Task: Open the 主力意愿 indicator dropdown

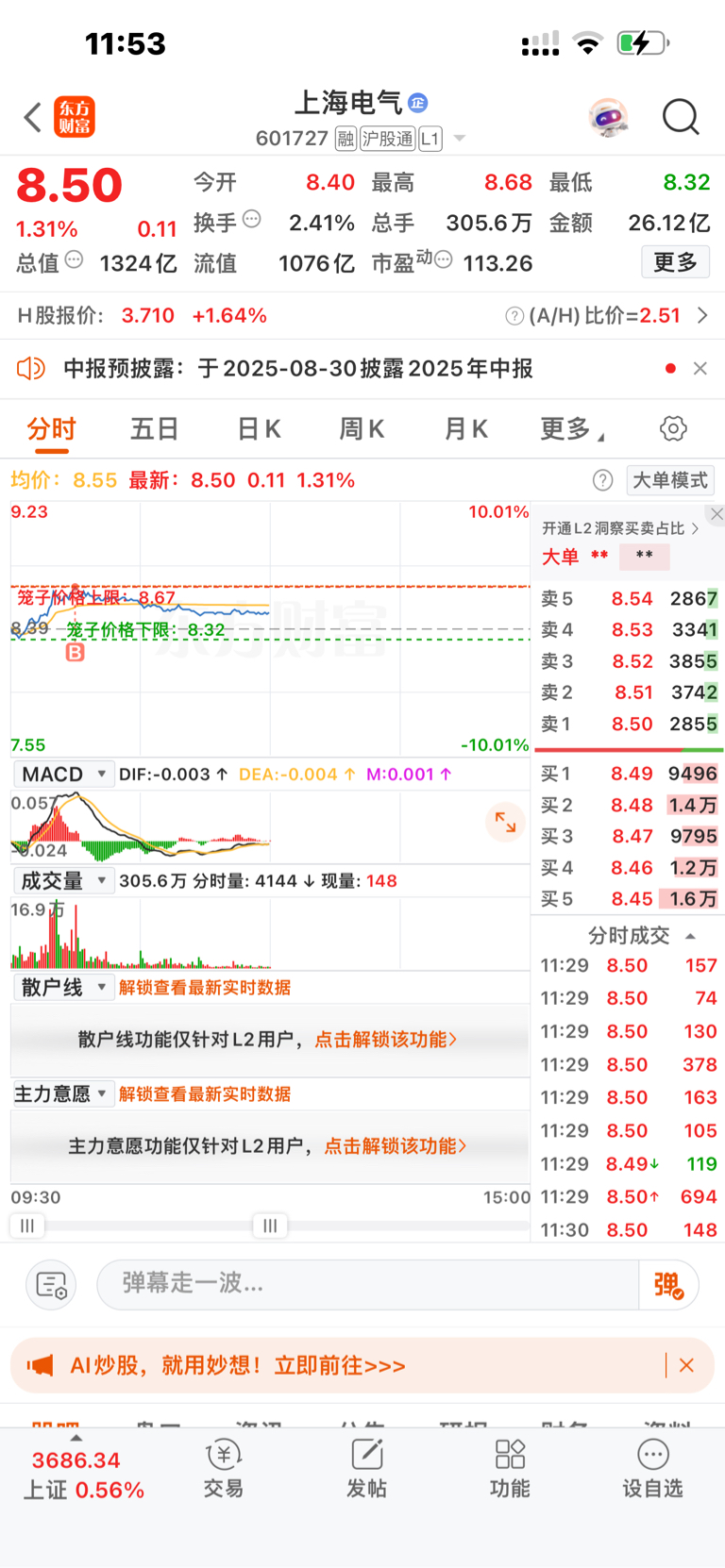Action: click(x=63, y=1094)
